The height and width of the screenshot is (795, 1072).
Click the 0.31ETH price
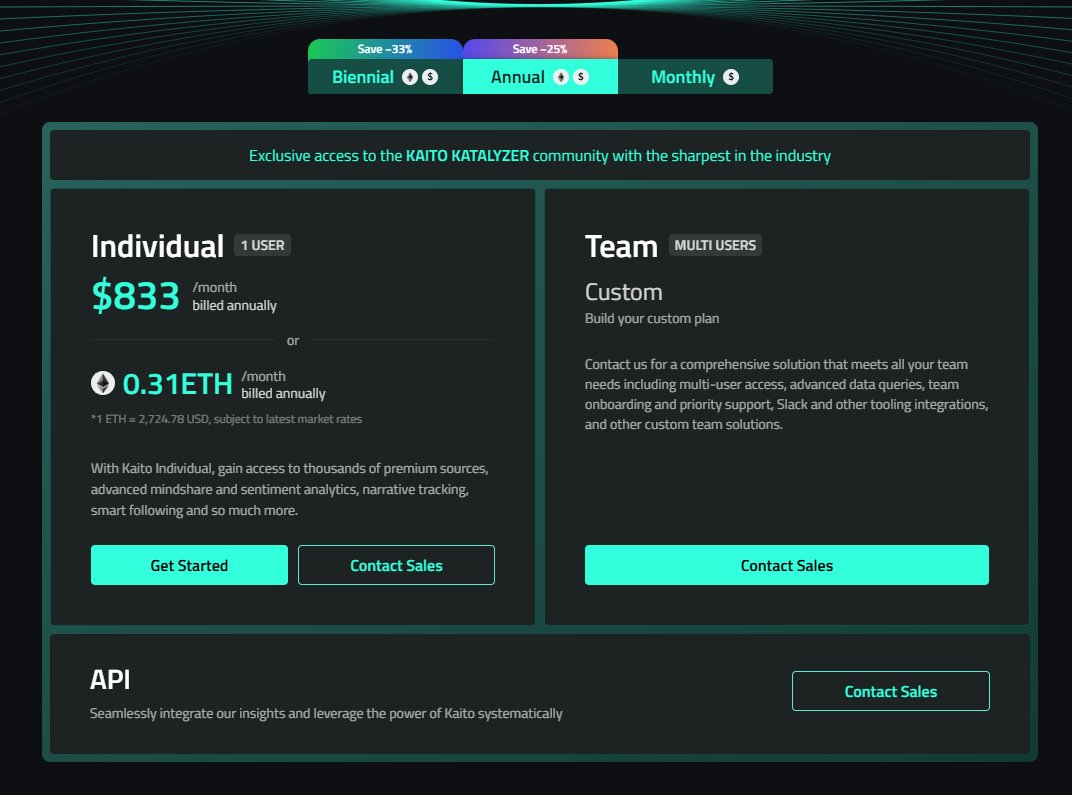pyautogui.click(x=178, y=384)
